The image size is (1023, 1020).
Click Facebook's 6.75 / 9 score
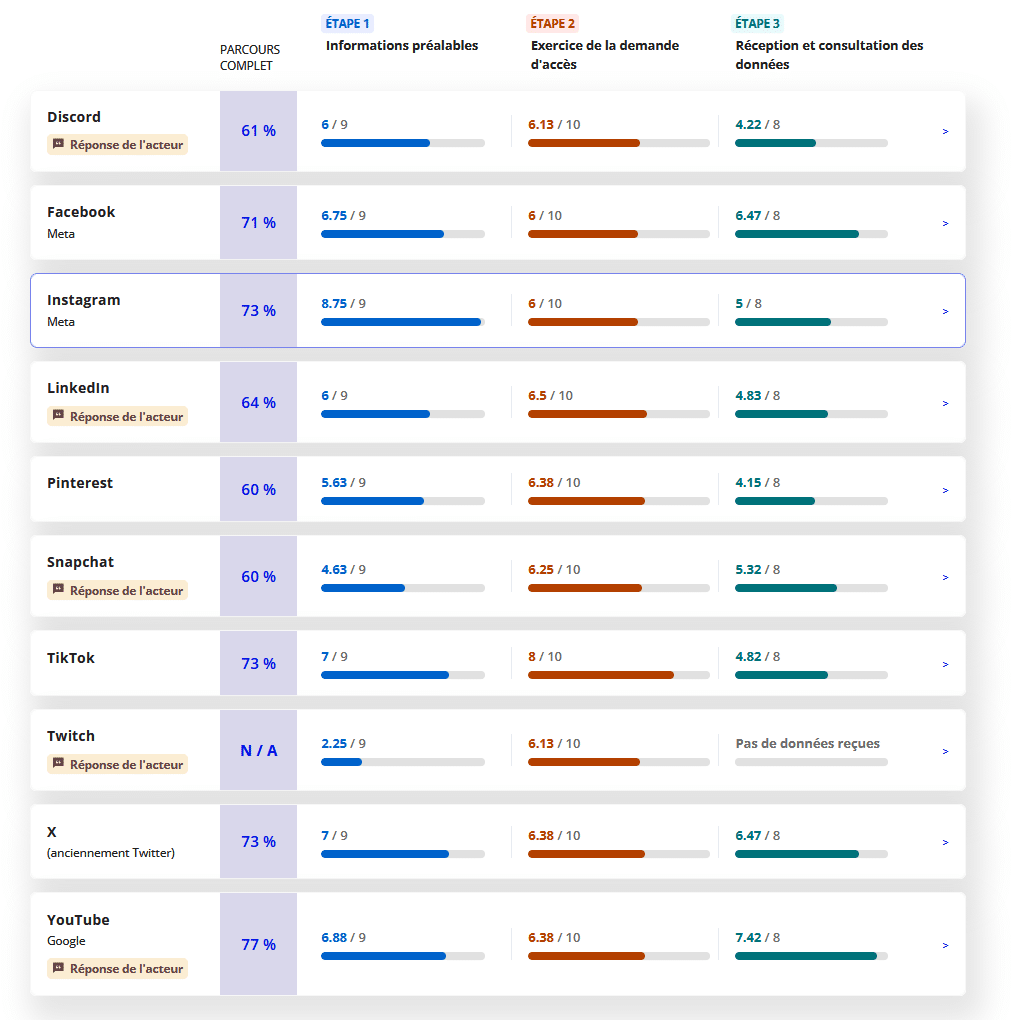pos(343,215)
